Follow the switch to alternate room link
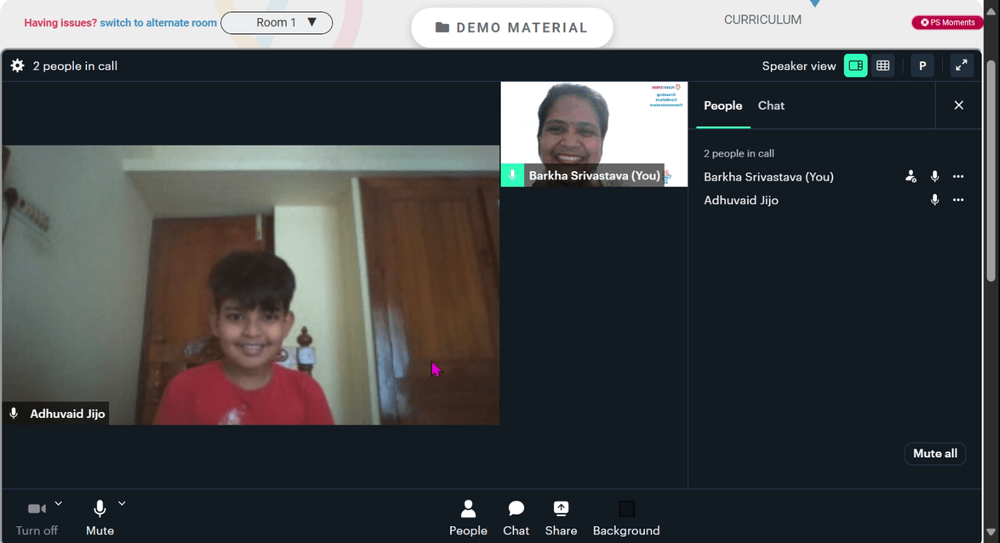The image size is (1000, 543). coord(158,23)
